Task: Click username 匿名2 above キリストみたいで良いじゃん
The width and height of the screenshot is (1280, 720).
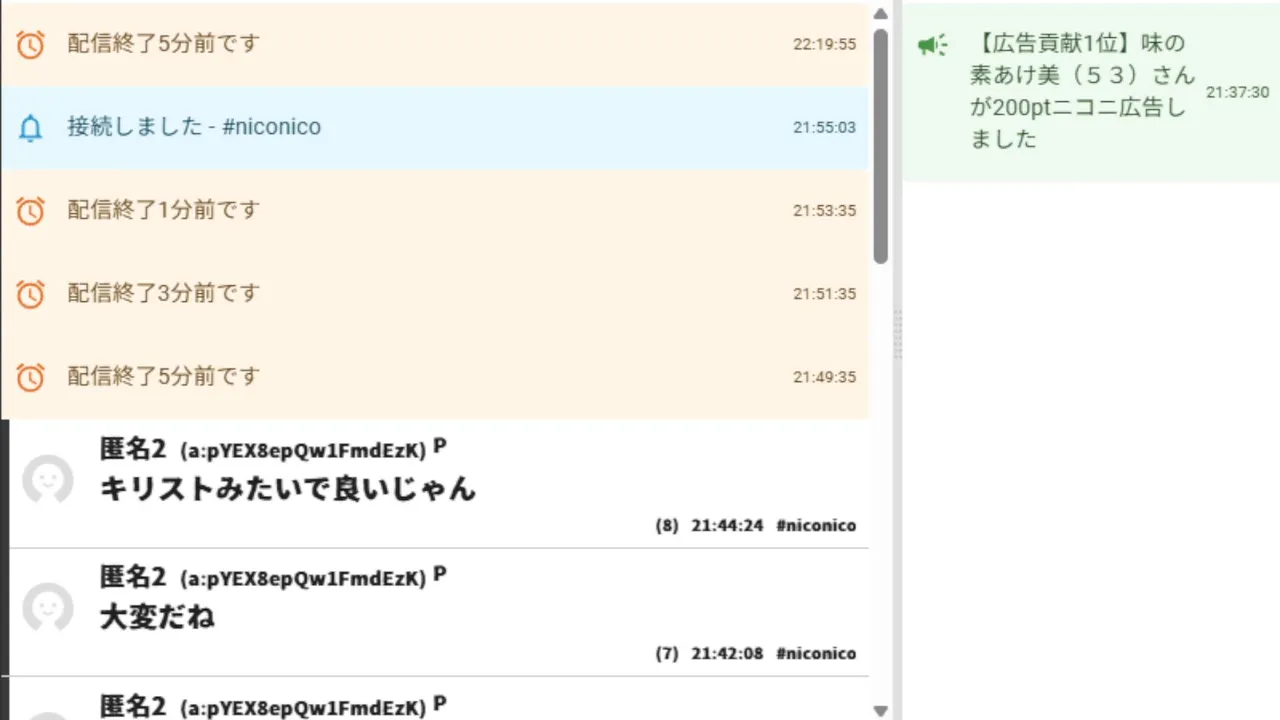Action: tap(133, 449)
